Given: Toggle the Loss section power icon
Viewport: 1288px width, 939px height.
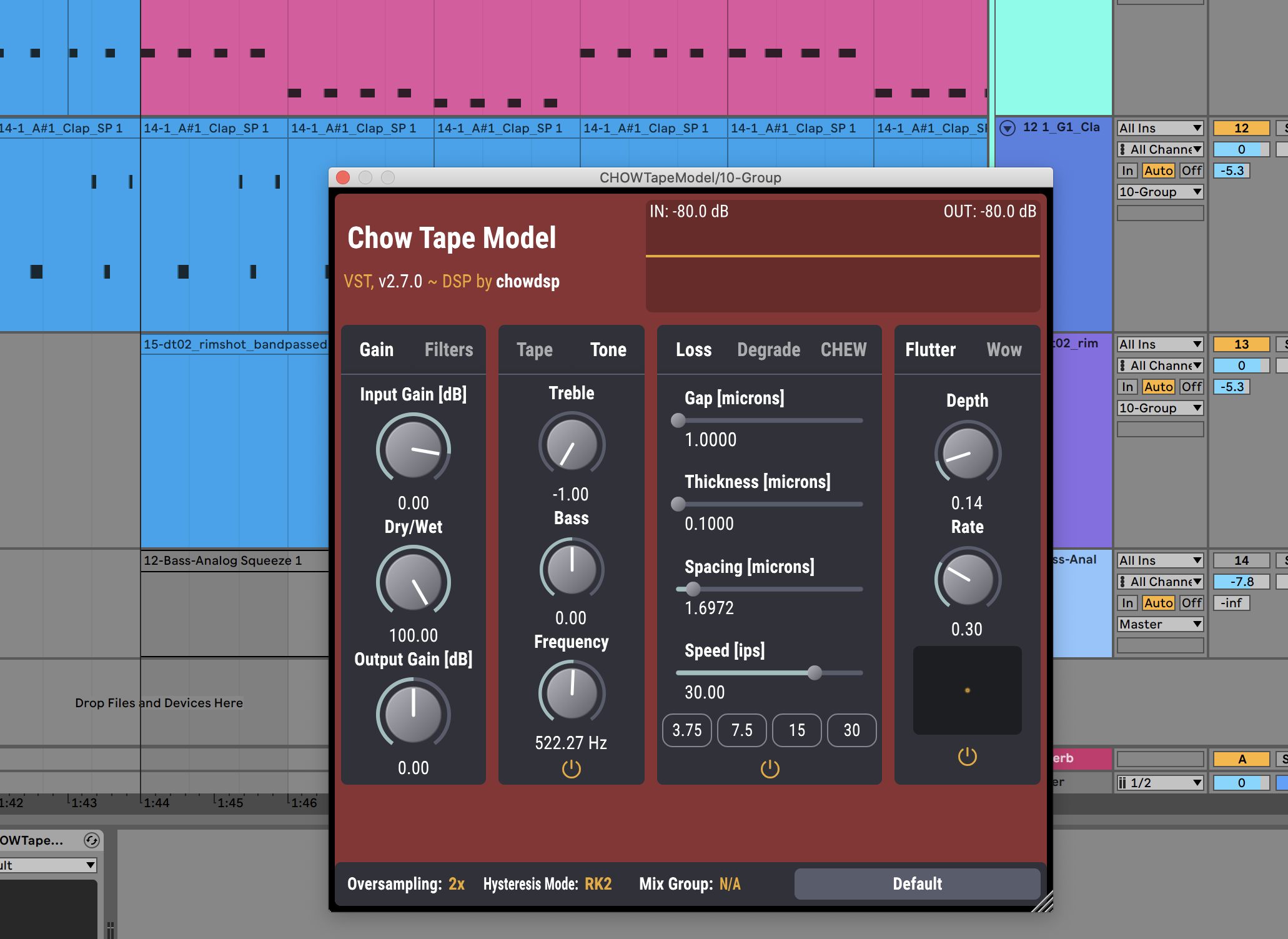Looking at the screenshot, I should pyautogui.click(x=770, y=768).
